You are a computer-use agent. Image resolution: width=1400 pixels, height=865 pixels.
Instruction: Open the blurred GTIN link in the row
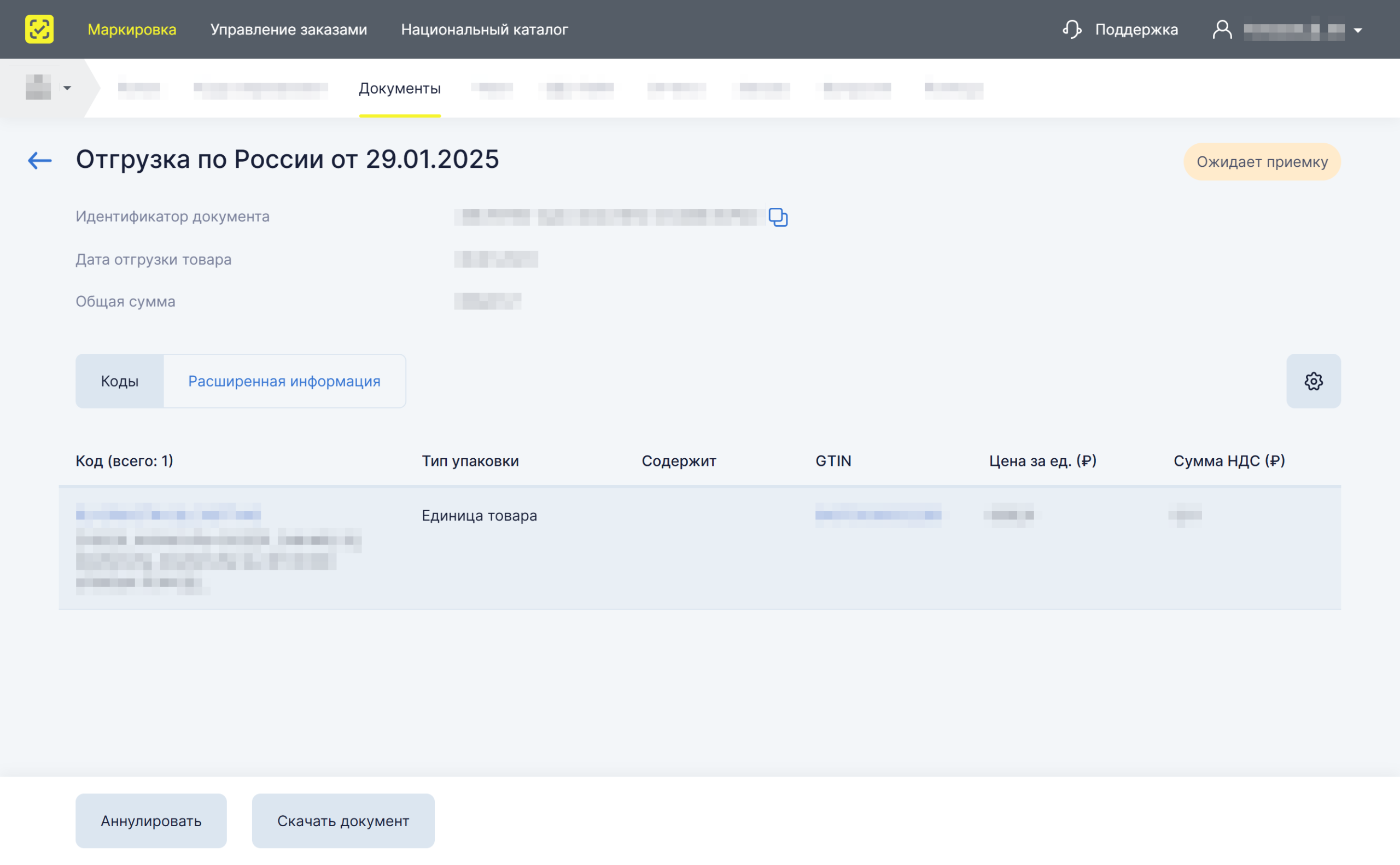point(878,515)
